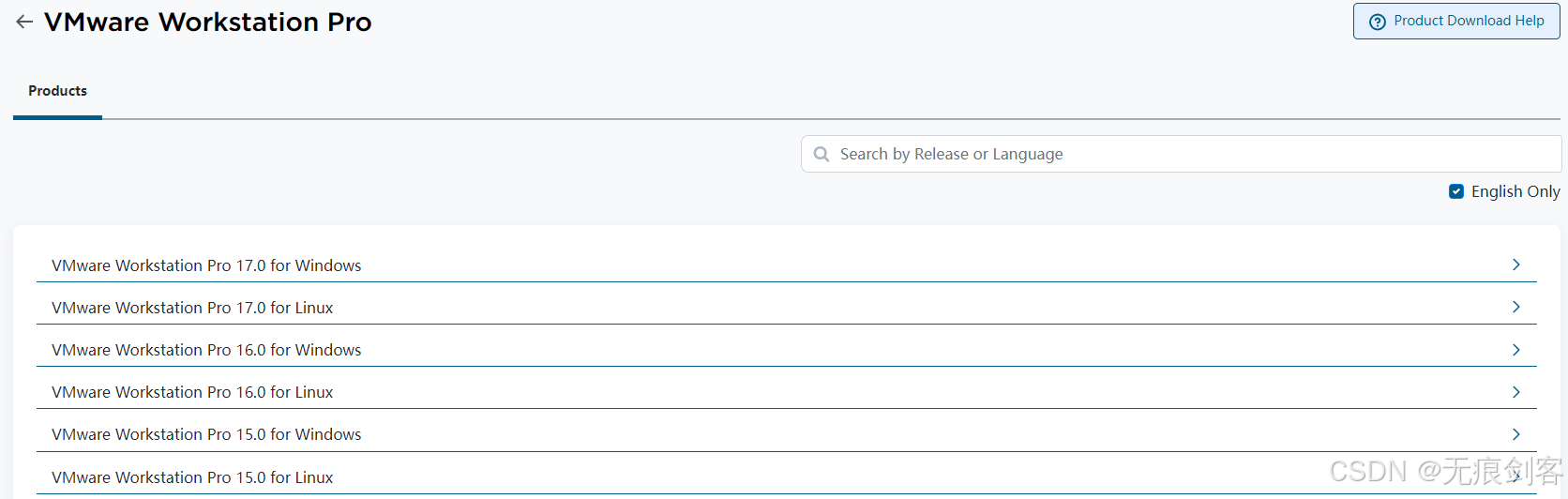1568x499 pixels.
Task: Expand the Workstation Pro 17.0 for Windows chevron
Action: click(x=1516, y=265)
